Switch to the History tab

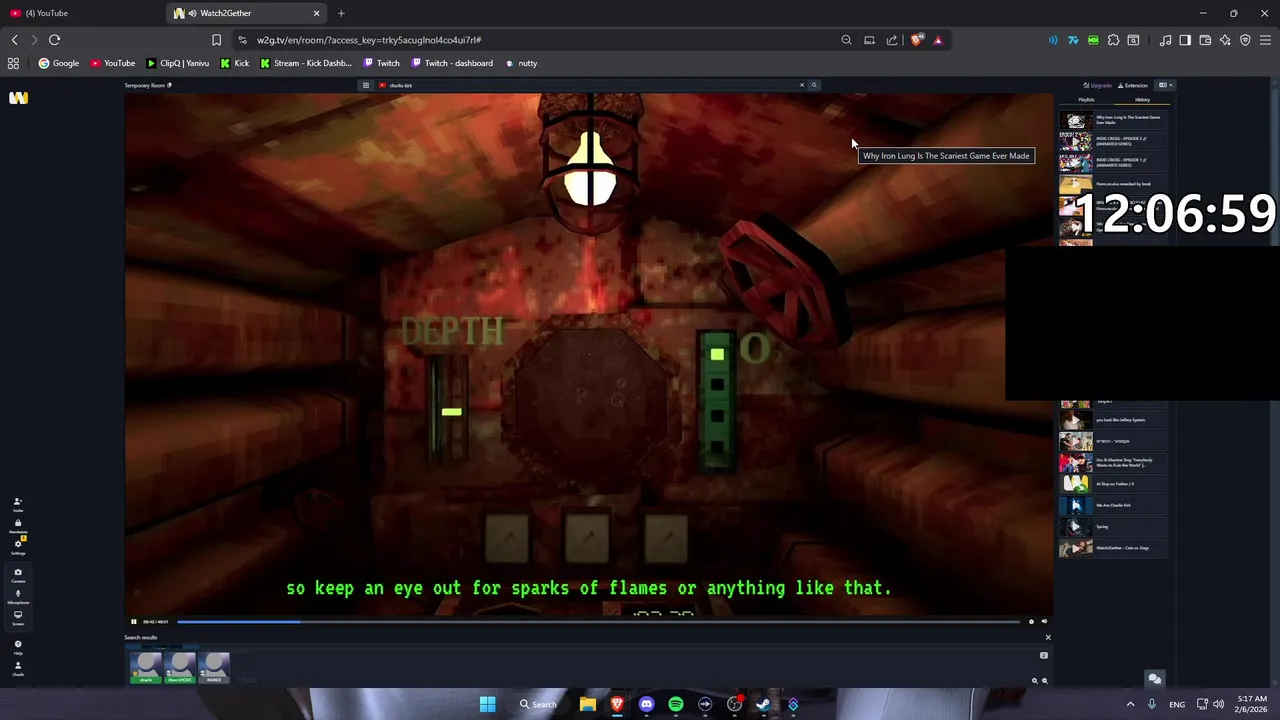click(1142, 99)
